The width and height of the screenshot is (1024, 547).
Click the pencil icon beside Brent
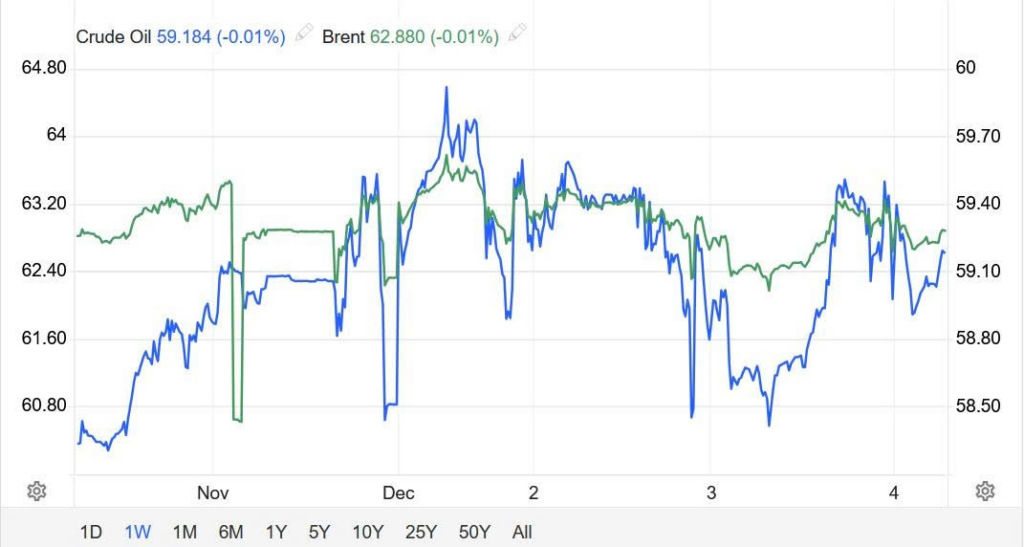516,35
